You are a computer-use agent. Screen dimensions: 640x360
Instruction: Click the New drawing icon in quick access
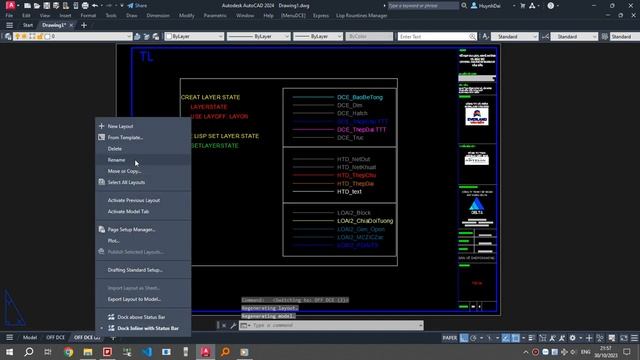pos(27,6)
